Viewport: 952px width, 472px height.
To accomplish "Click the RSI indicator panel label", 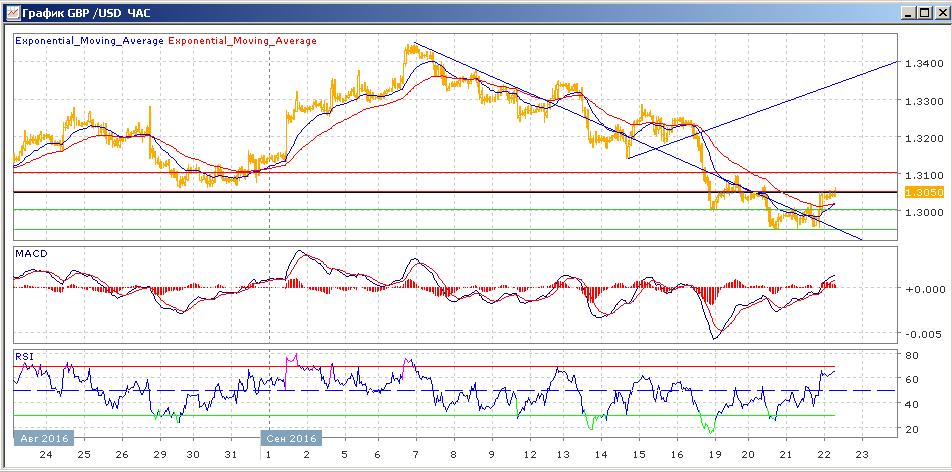I will [x=22, y=355].
